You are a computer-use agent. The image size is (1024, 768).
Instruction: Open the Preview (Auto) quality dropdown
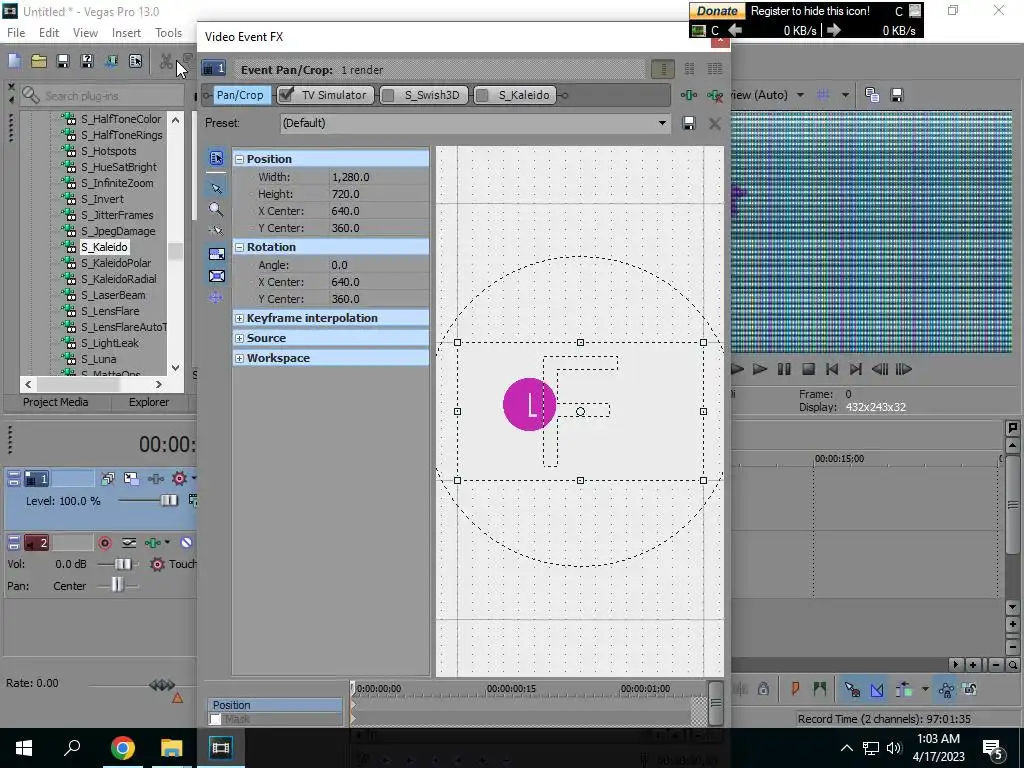coord(800,95)
